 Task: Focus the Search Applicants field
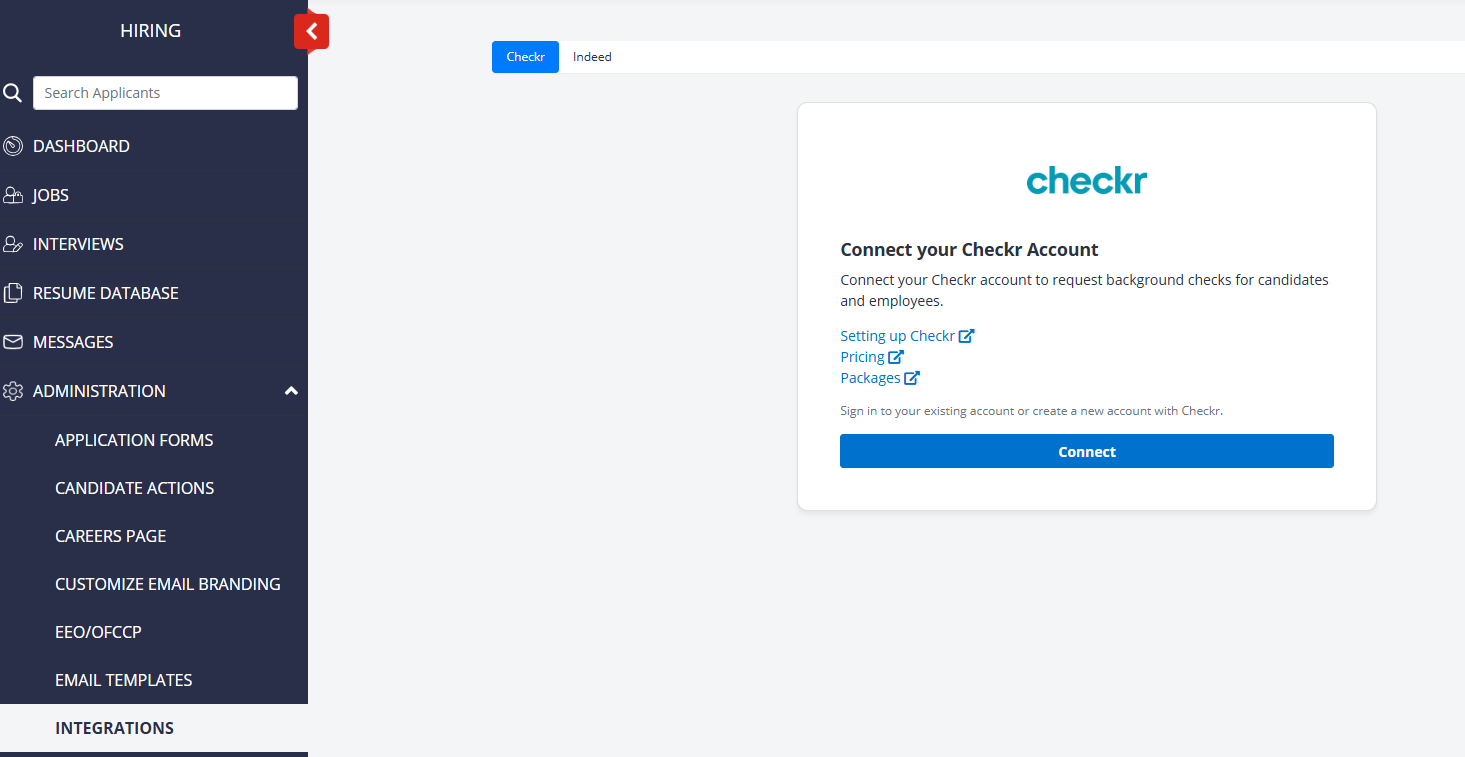[165, 93]
